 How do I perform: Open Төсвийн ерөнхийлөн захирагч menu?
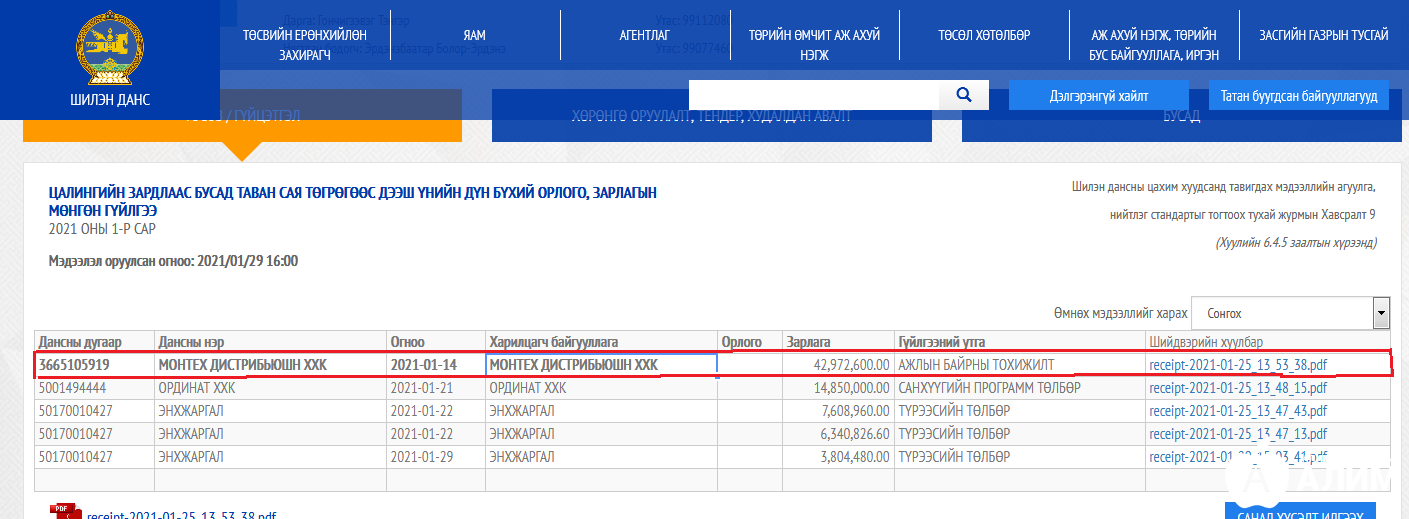coord(305,45)
